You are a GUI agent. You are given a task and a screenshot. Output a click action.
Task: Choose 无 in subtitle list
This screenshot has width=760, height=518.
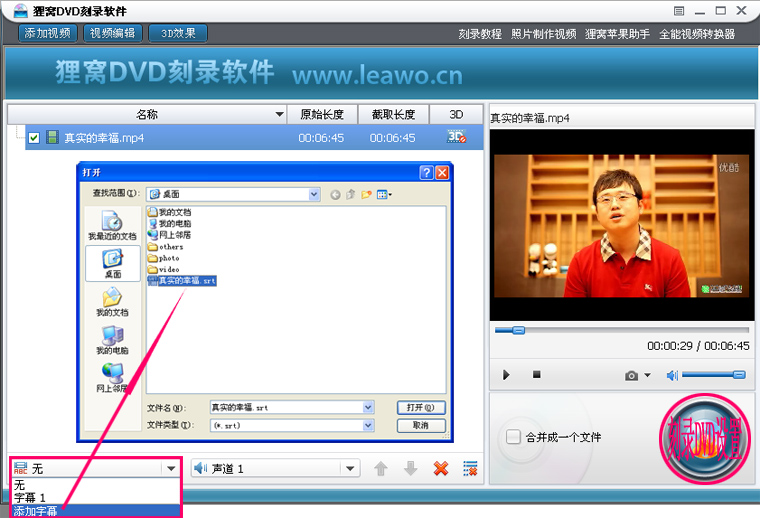96,485
